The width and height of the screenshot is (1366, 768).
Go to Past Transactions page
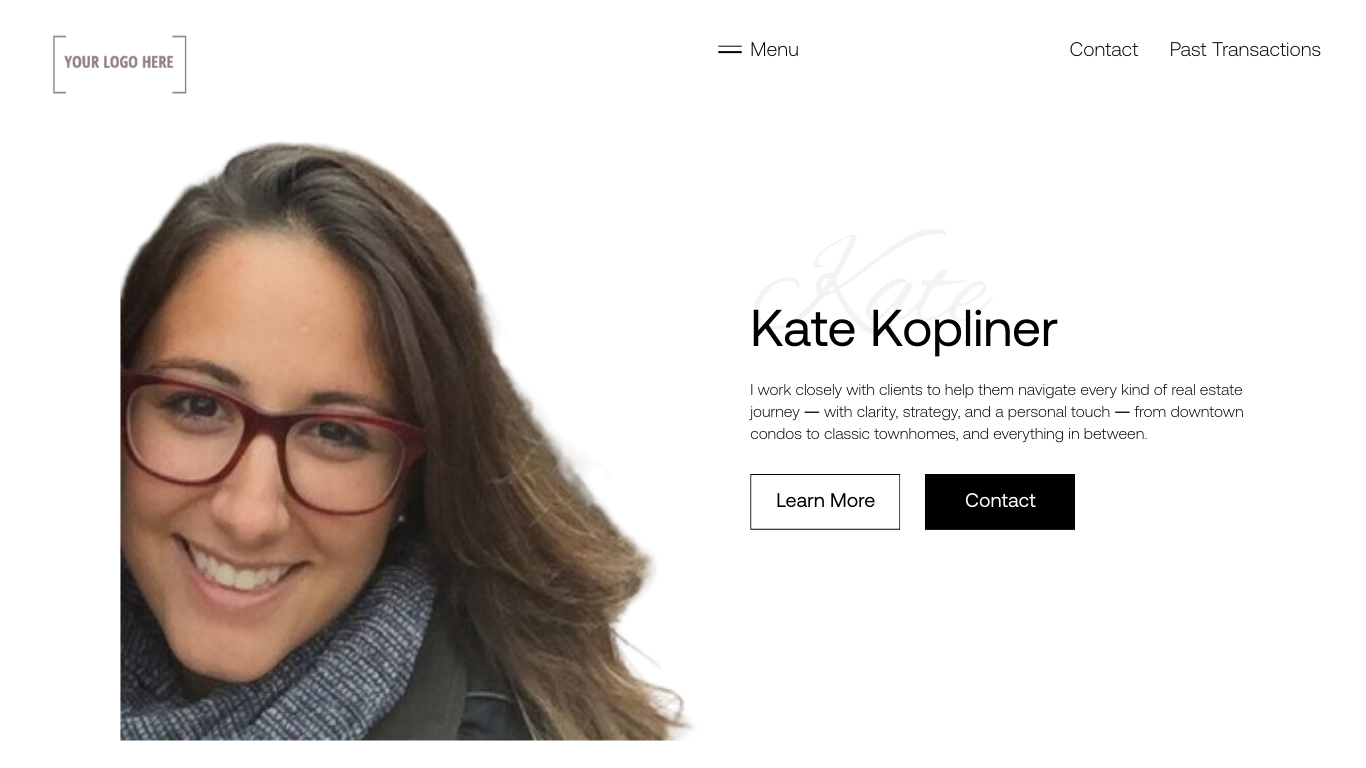[1245, 49]
